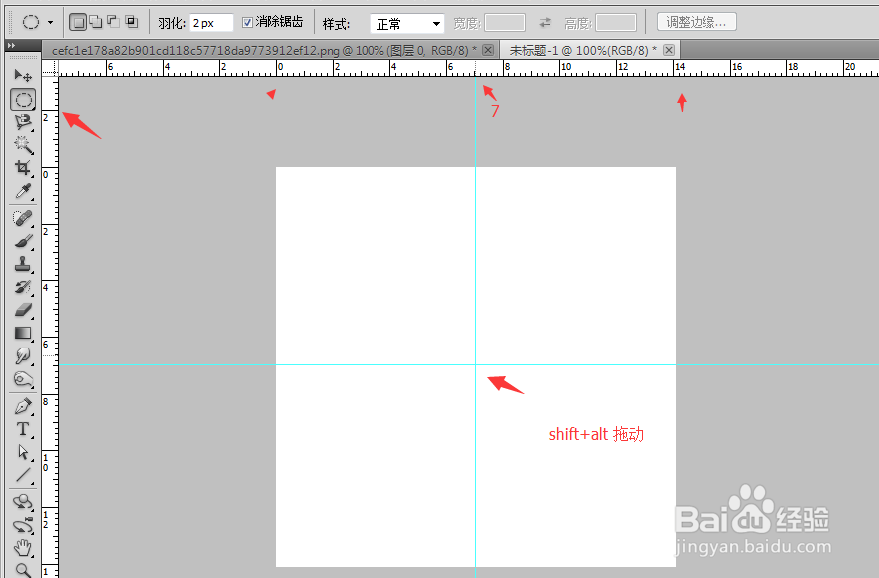Select the Eraser tool

[23, 310]
